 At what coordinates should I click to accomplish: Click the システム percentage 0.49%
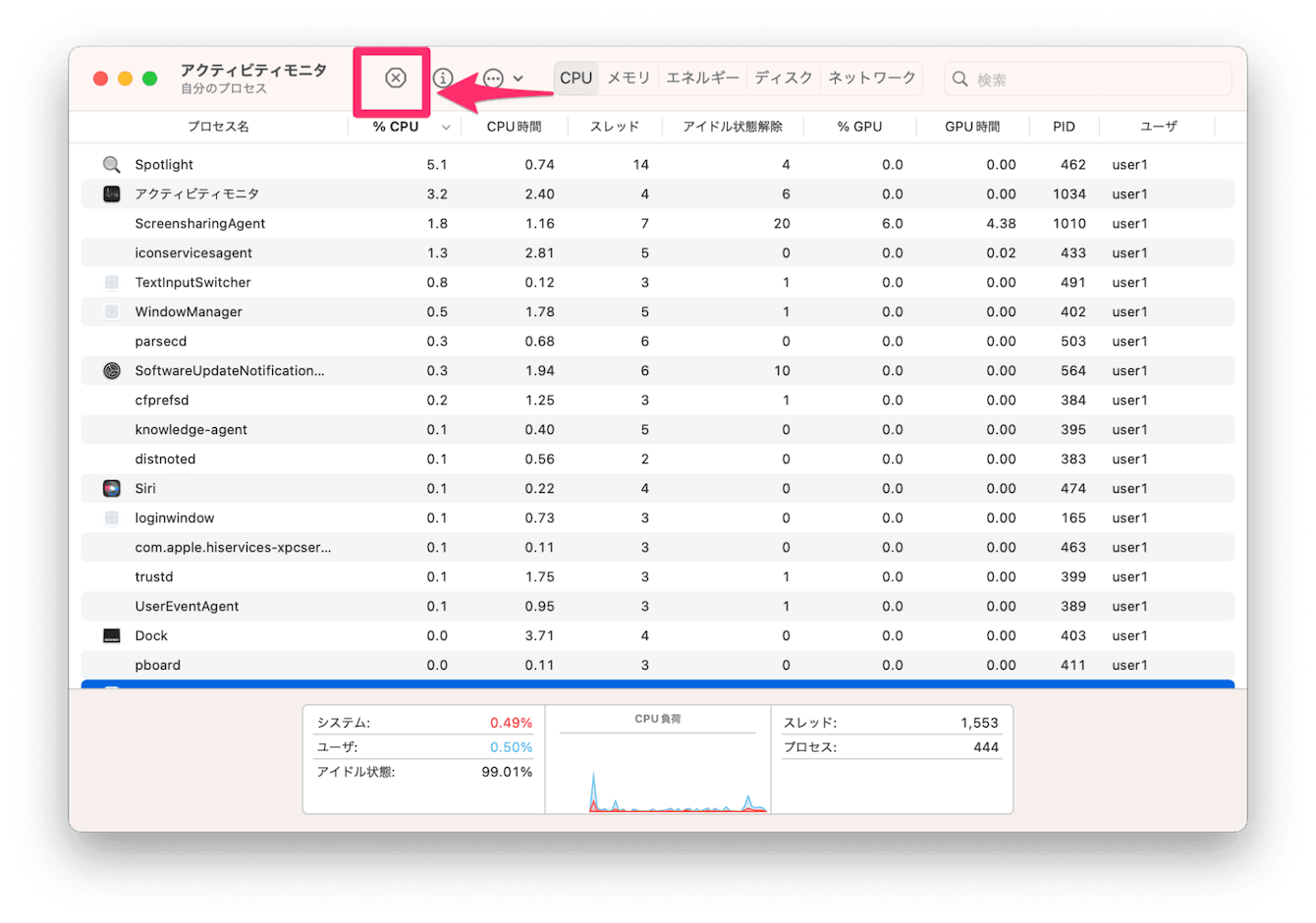(511, 723)
